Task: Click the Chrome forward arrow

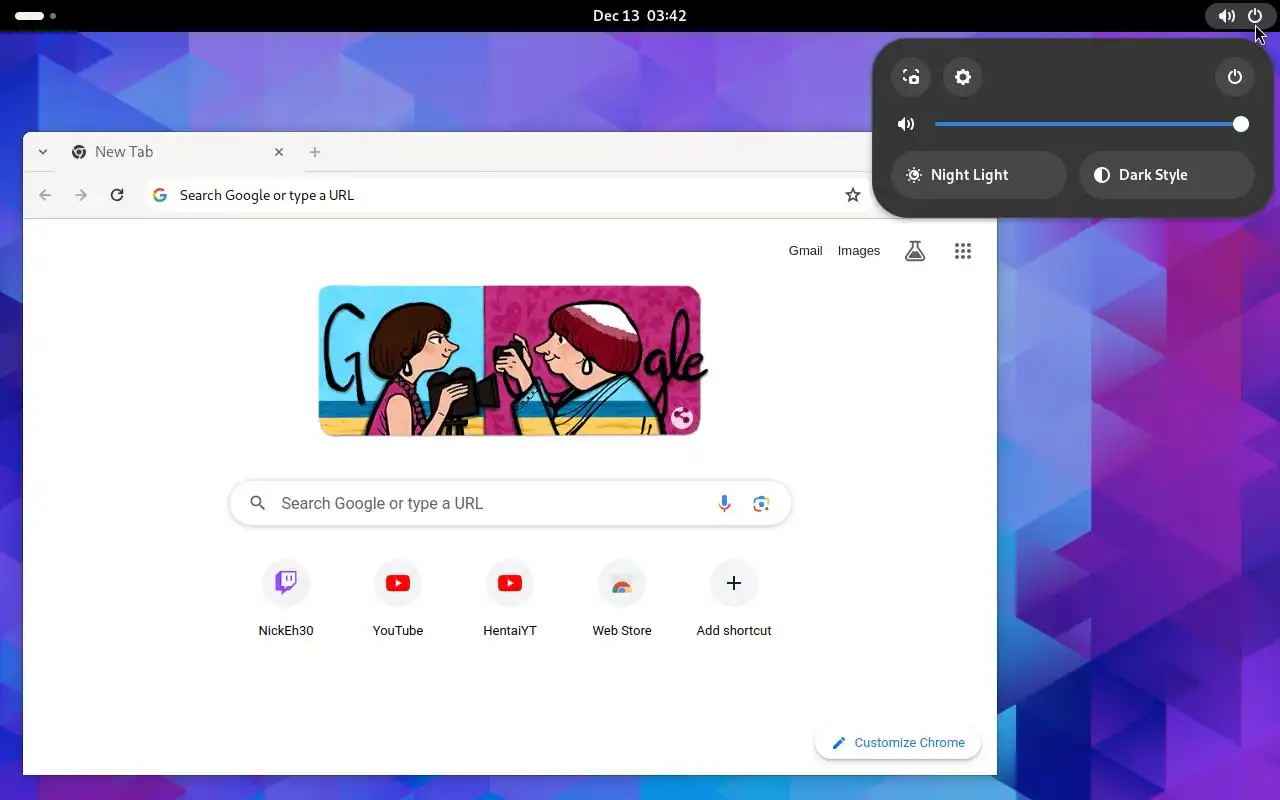Action: tap(81, 195)
